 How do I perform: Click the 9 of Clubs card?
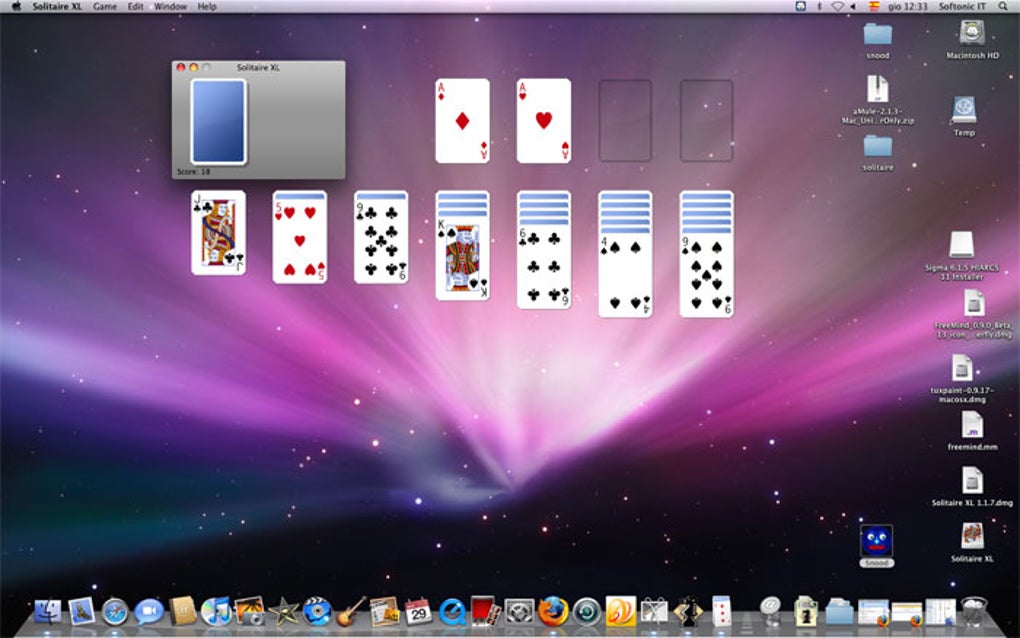pos(381,241)
